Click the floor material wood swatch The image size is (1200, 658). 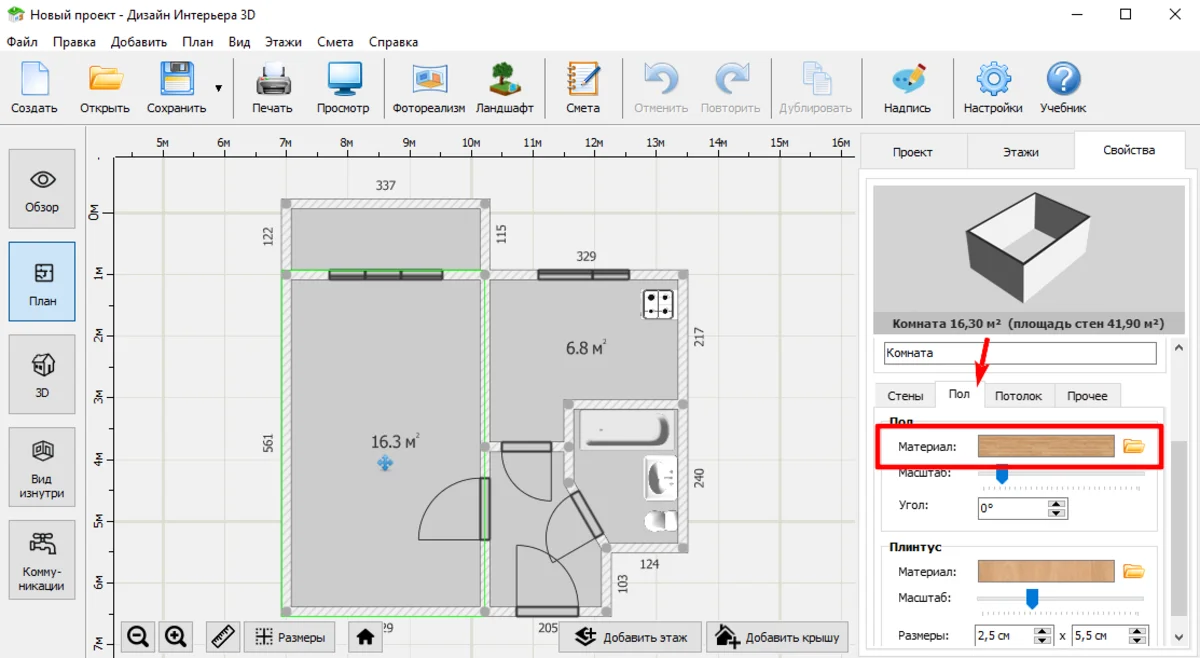coord(1046,446)
